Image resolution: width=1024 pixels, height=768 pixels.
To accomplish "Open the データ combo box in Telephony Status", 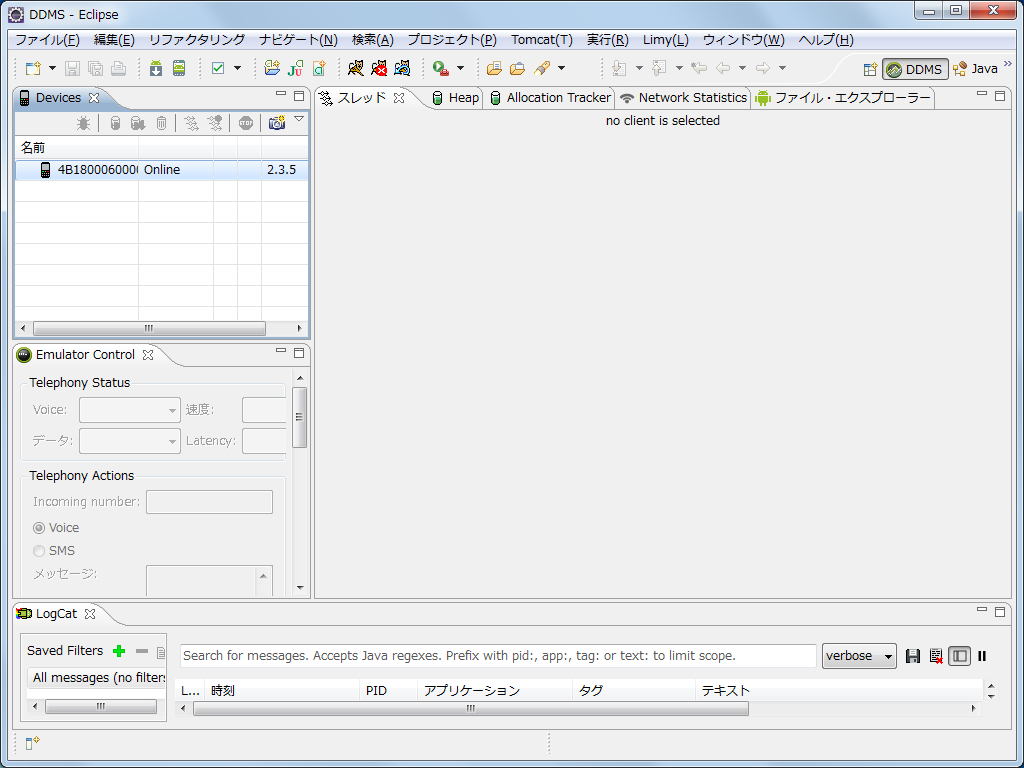I will point(130,441).
